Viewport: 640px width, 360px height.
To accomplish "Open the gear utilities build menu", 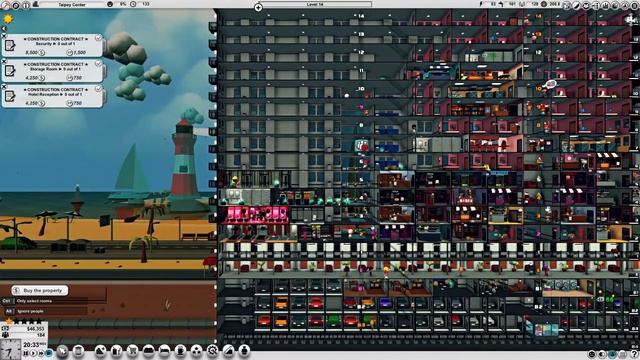I will pyautogui.click(x=212, y=351).
